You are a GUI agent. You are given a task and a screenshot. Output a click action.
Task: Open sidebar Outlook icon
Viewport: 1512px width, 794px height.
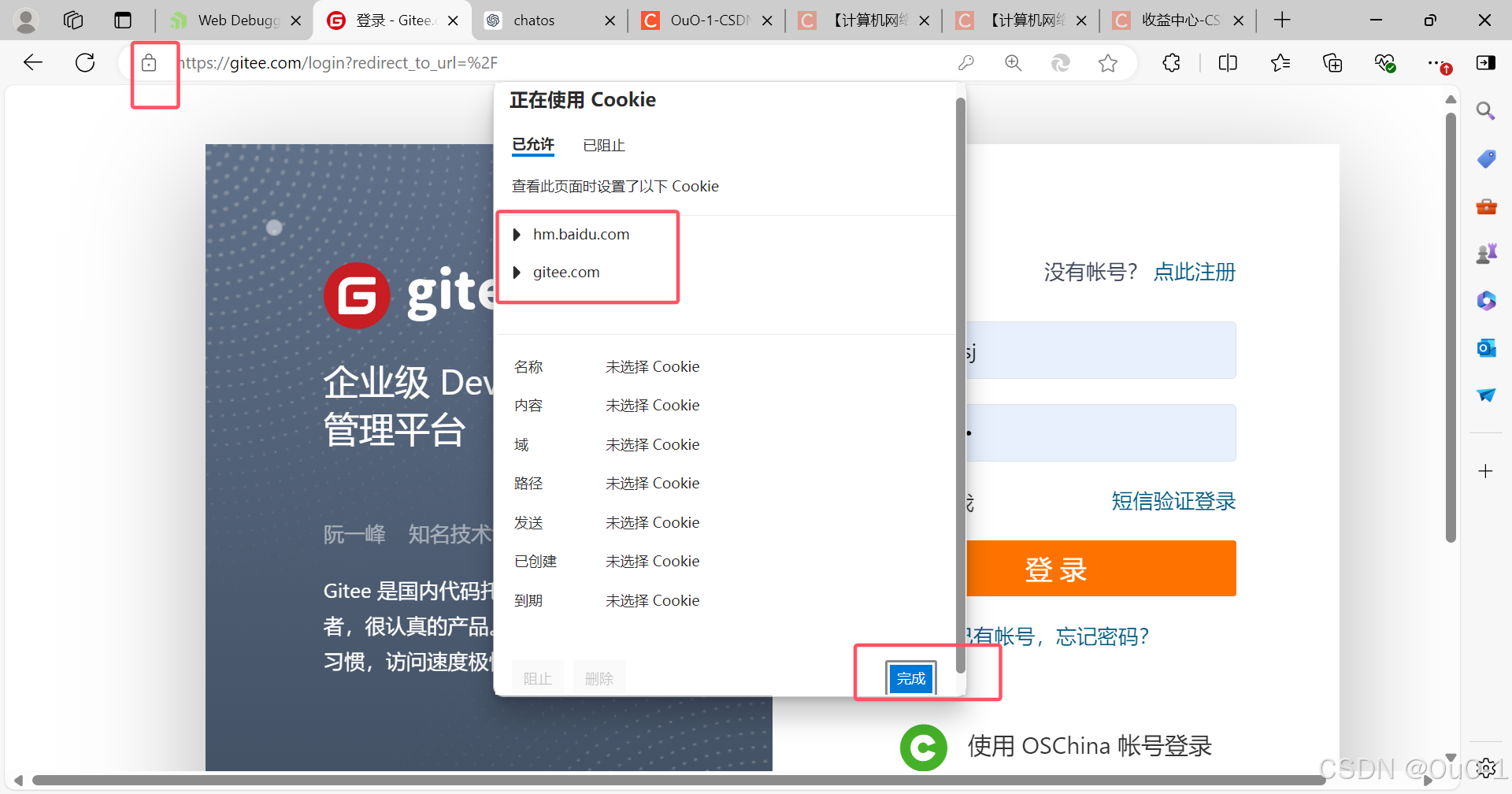point(1486,348)
